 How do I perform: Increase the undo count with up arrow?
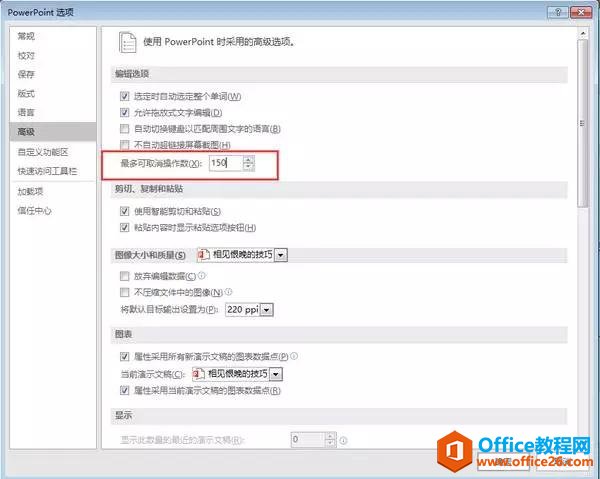249,160
